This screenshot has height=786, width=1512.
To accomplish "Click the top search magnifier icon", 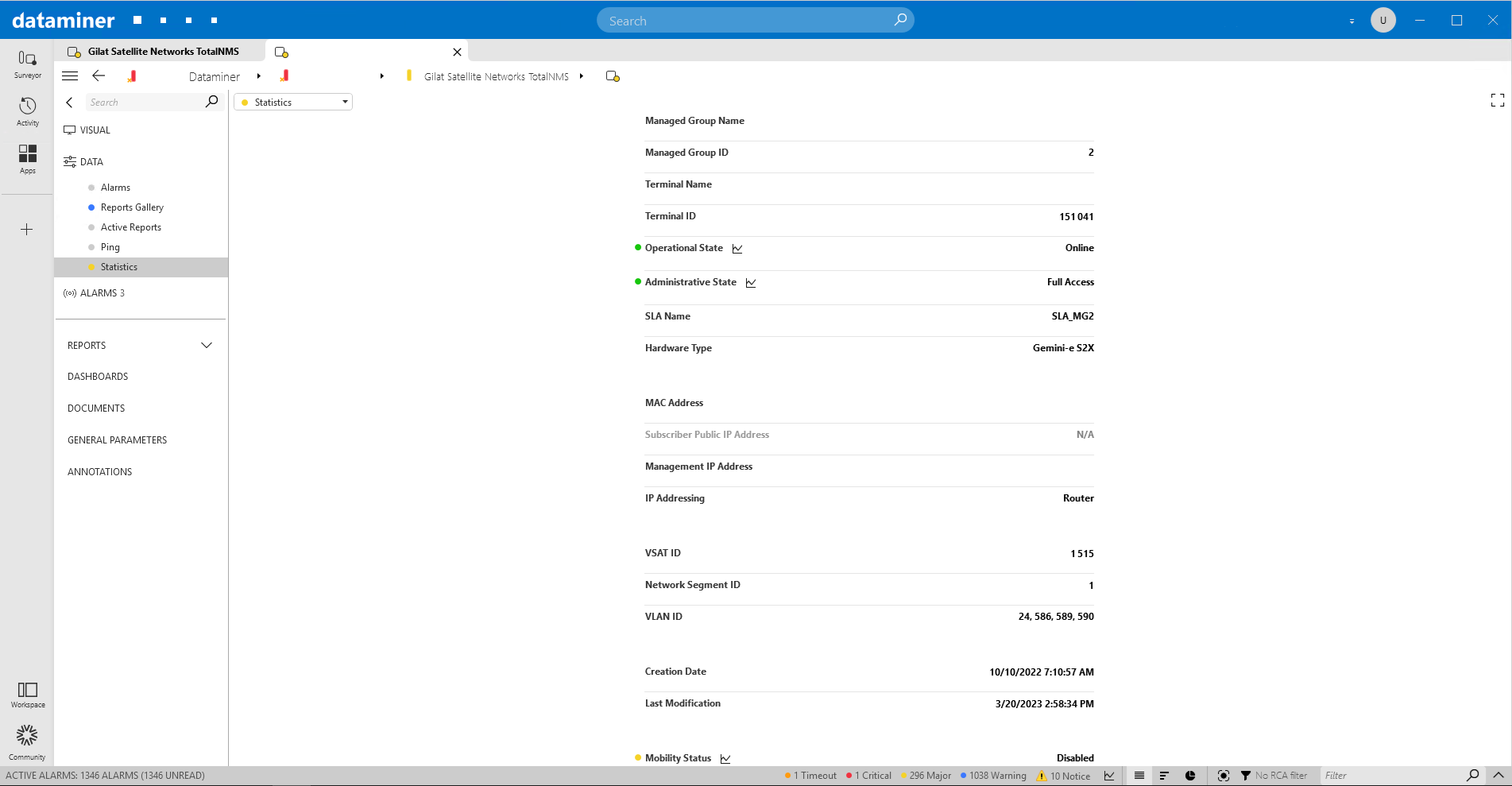I will point(900,20).
